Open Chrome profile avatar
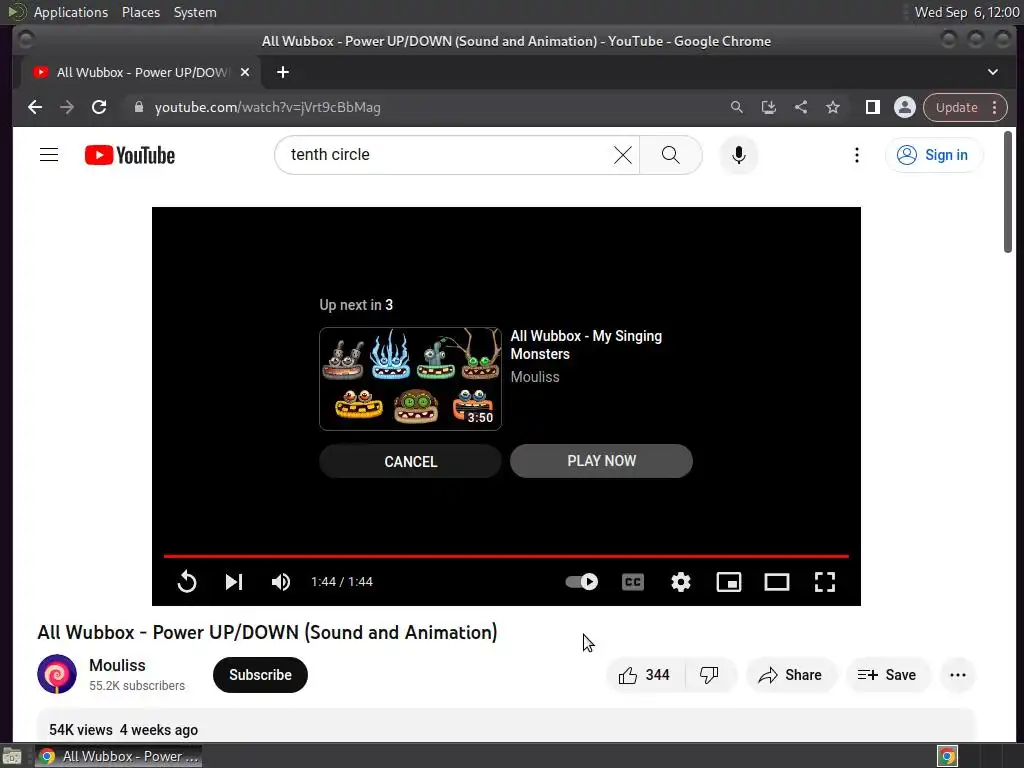 (904, 107)
